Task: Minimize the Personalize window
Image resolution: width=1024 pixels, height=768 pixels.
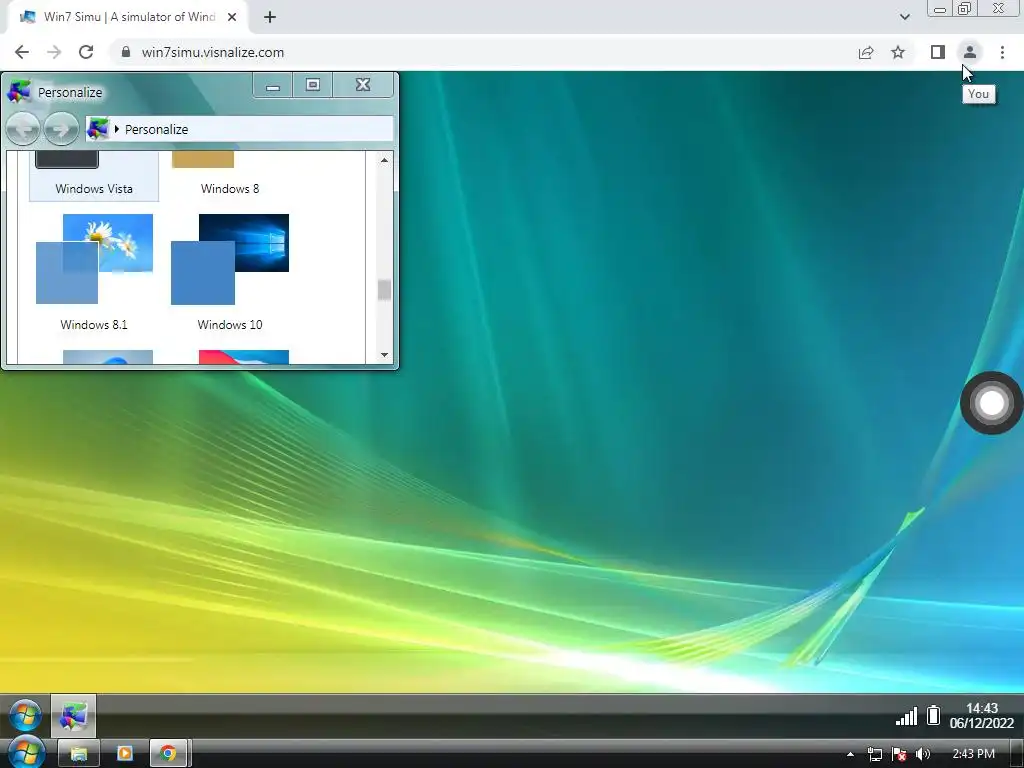Action: [273, 85]
